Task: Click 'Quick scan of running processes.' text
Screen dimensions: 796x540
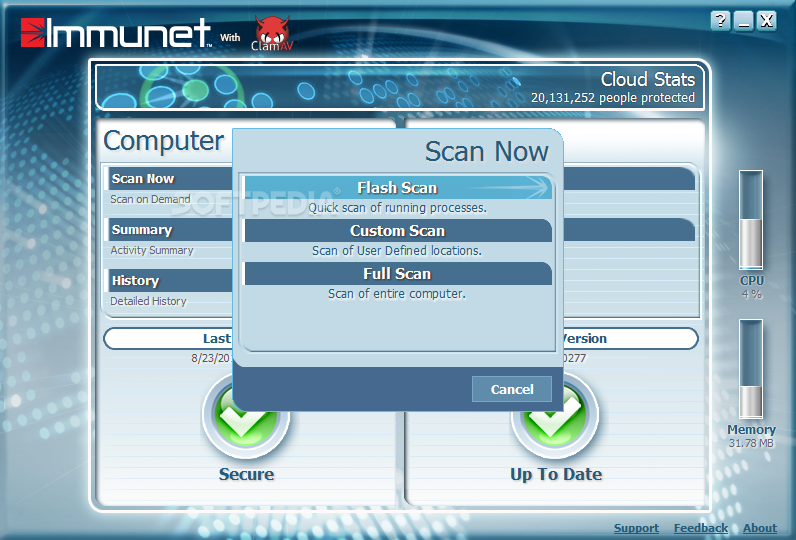Action: click(397, 208)
